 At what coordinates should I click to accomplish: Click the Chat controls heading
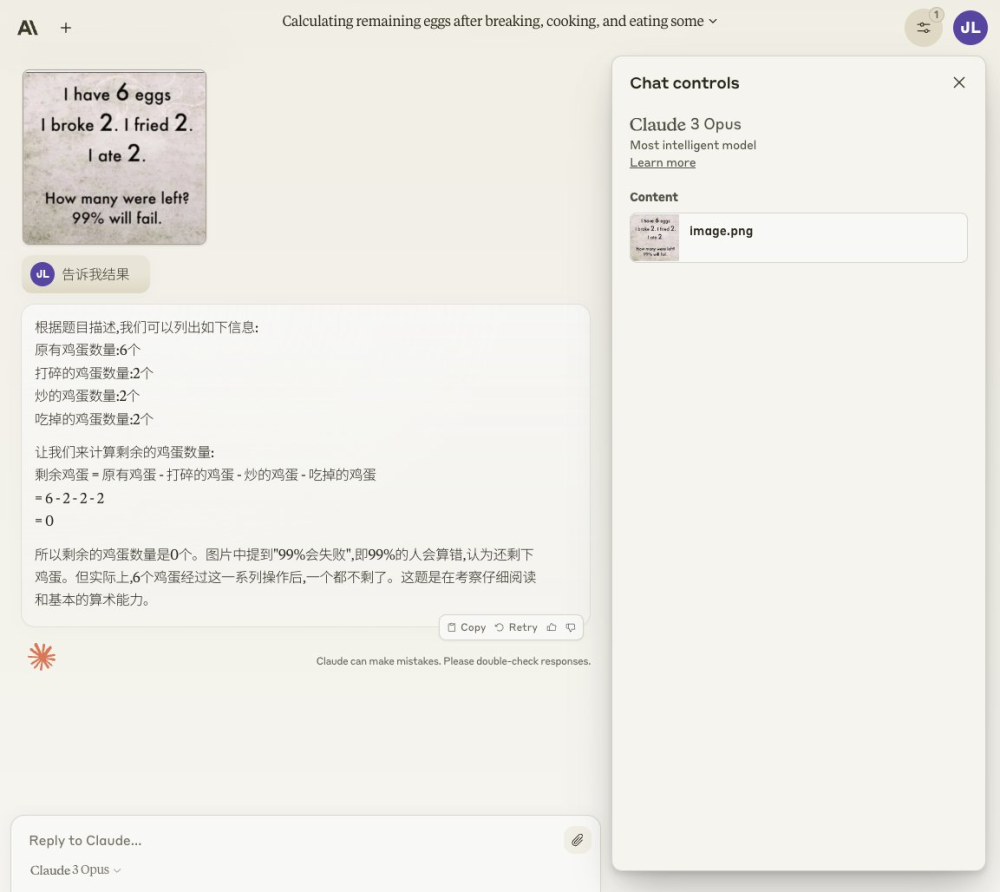coord(684,83)
